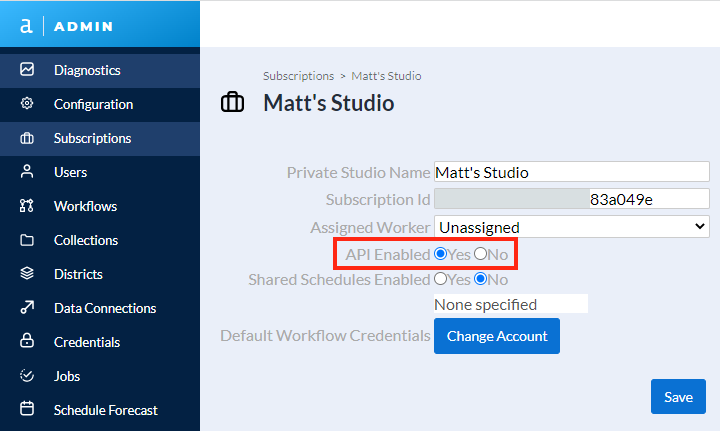This screenshot has height=431, width=720.
Task: Click the Data Connections arrow icon
Action: 27,308
